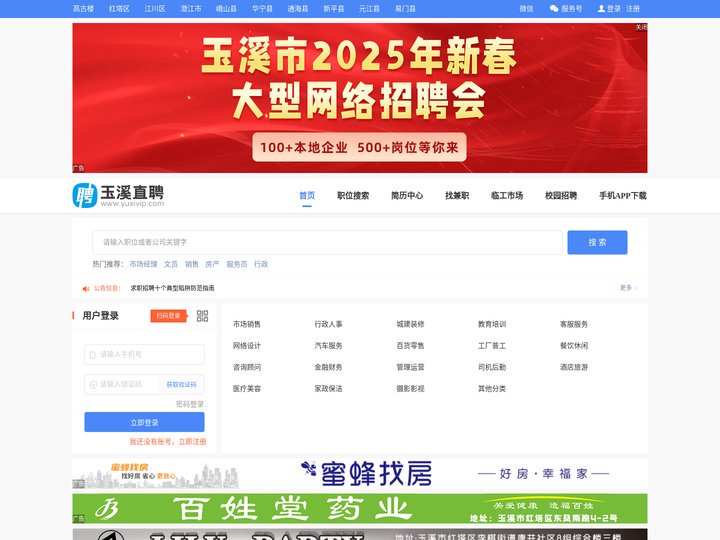Select 澄江市 in the top region bar
The image size is (720, 540).
[x=191, y=9]
